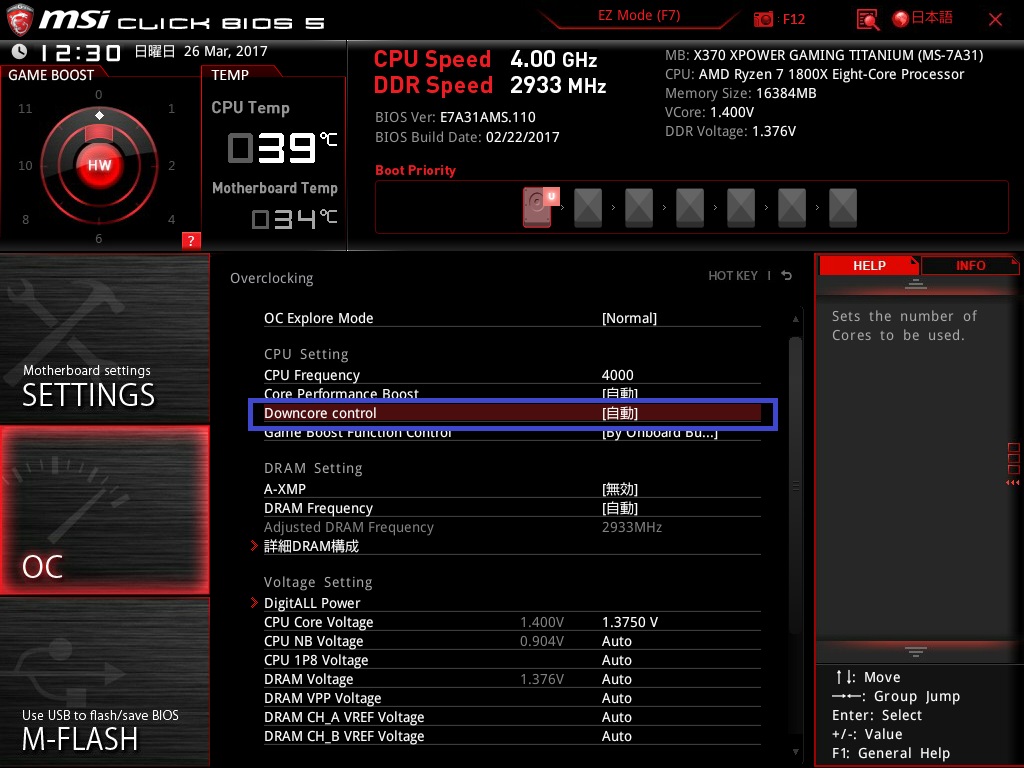This screenshot has height=768, width=1024.
Task: Click the clock icon beside 12:30
Action: coord(19,51)
